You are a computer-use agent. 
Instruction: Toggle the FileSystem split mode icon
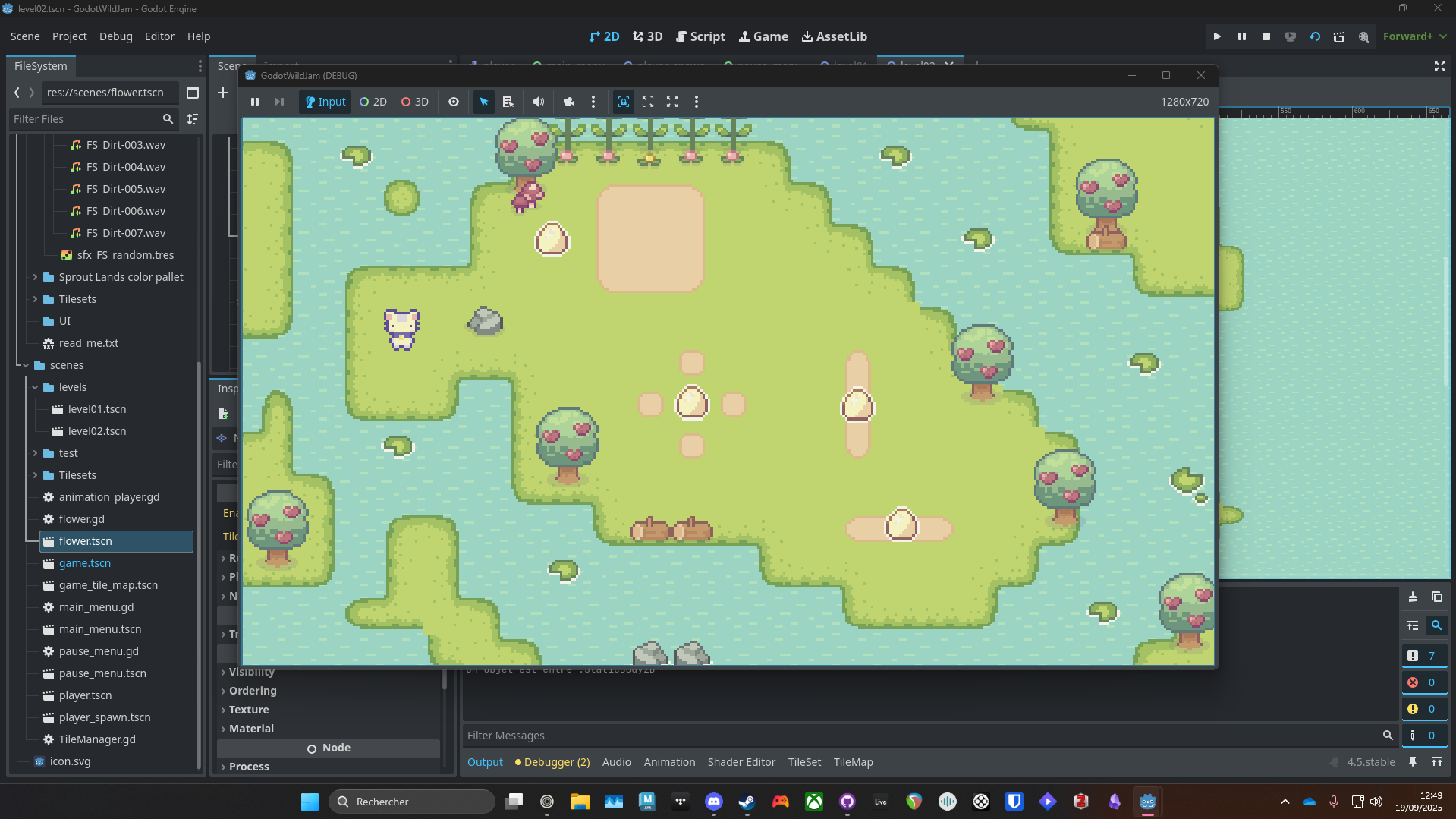[193, 93]
